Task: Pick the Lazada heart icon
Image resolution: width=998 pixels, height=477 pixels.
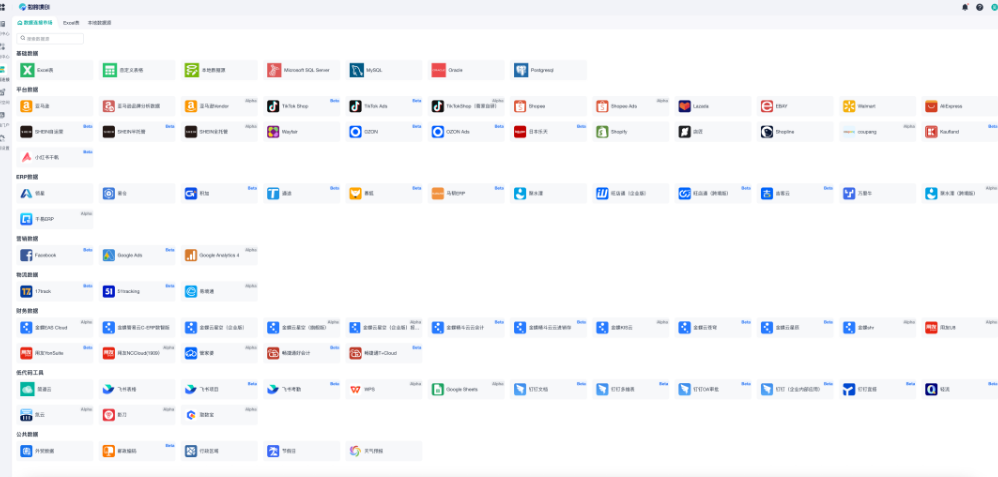Action: tap(685, 106)
